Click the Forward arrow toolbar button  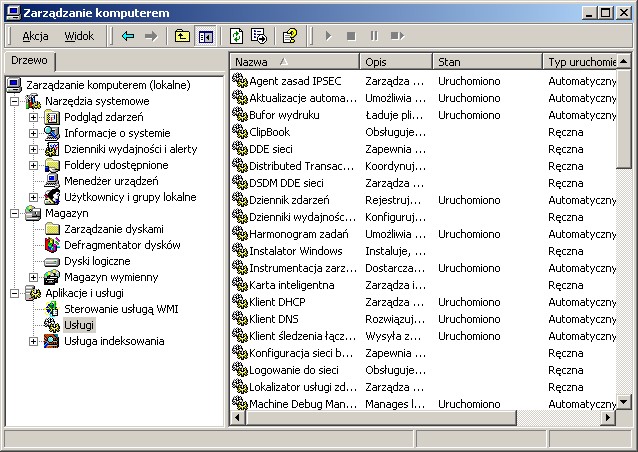click(151, 36)
